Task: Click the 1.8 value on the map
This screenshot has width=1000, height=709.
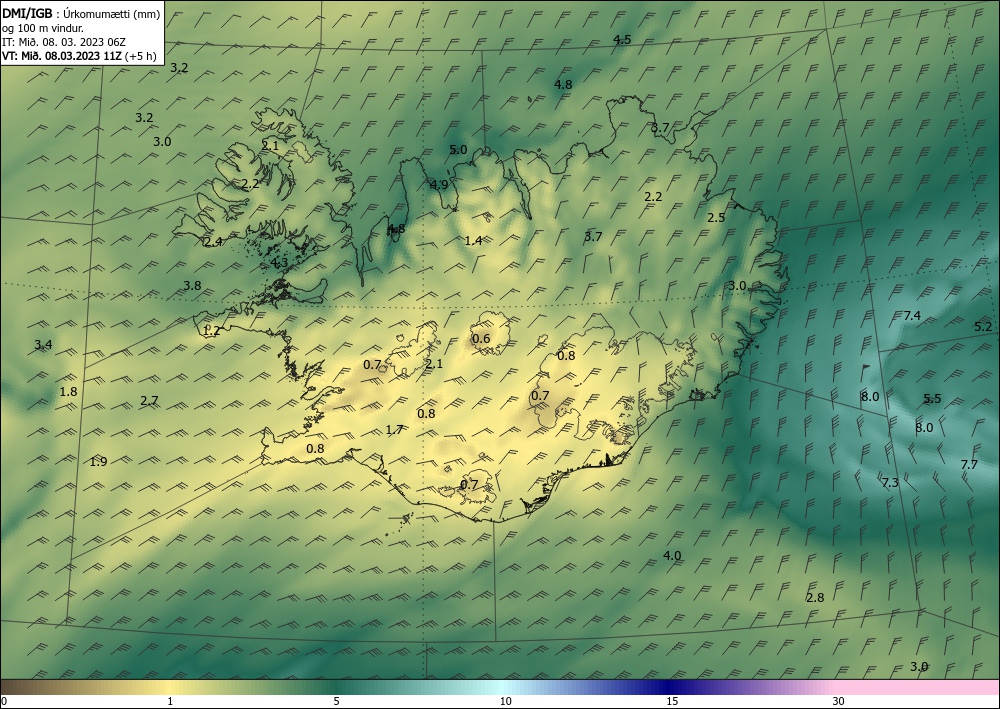Action: 68,391
